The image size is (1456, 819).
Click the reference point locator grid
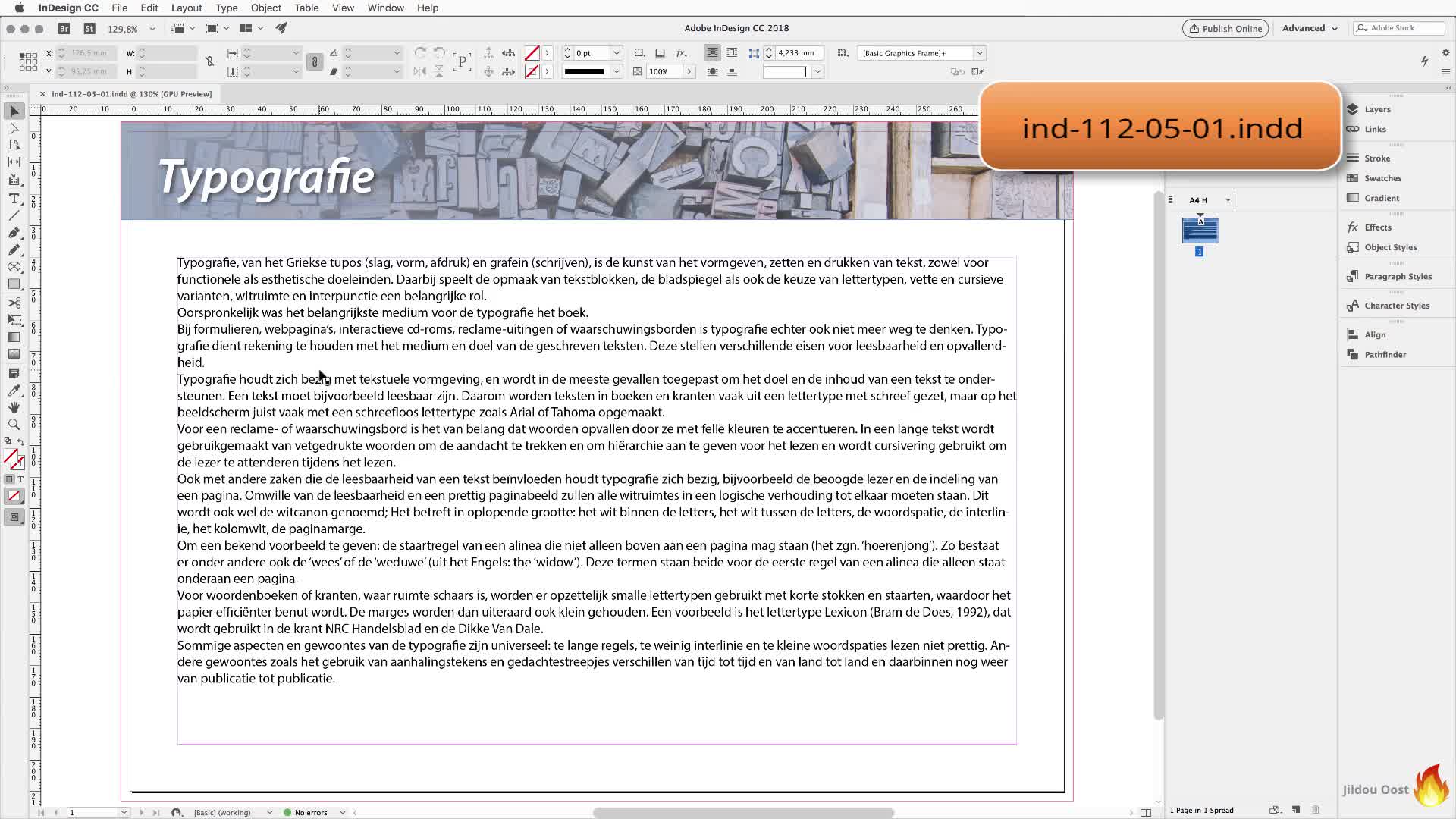28,62
